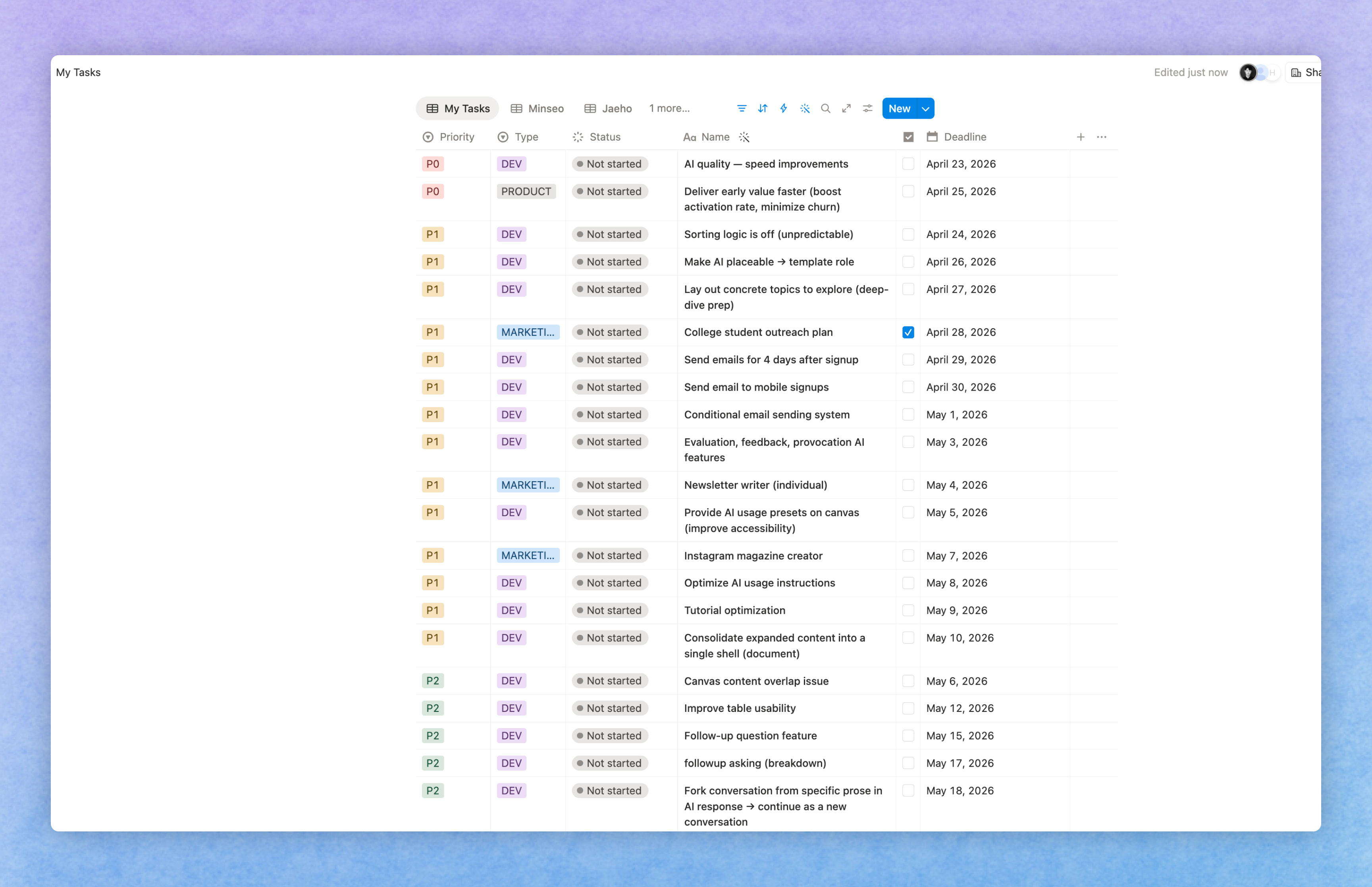
Task: Check the followup asking (breakdown) checkbox
Action: [x=908, y=763]
